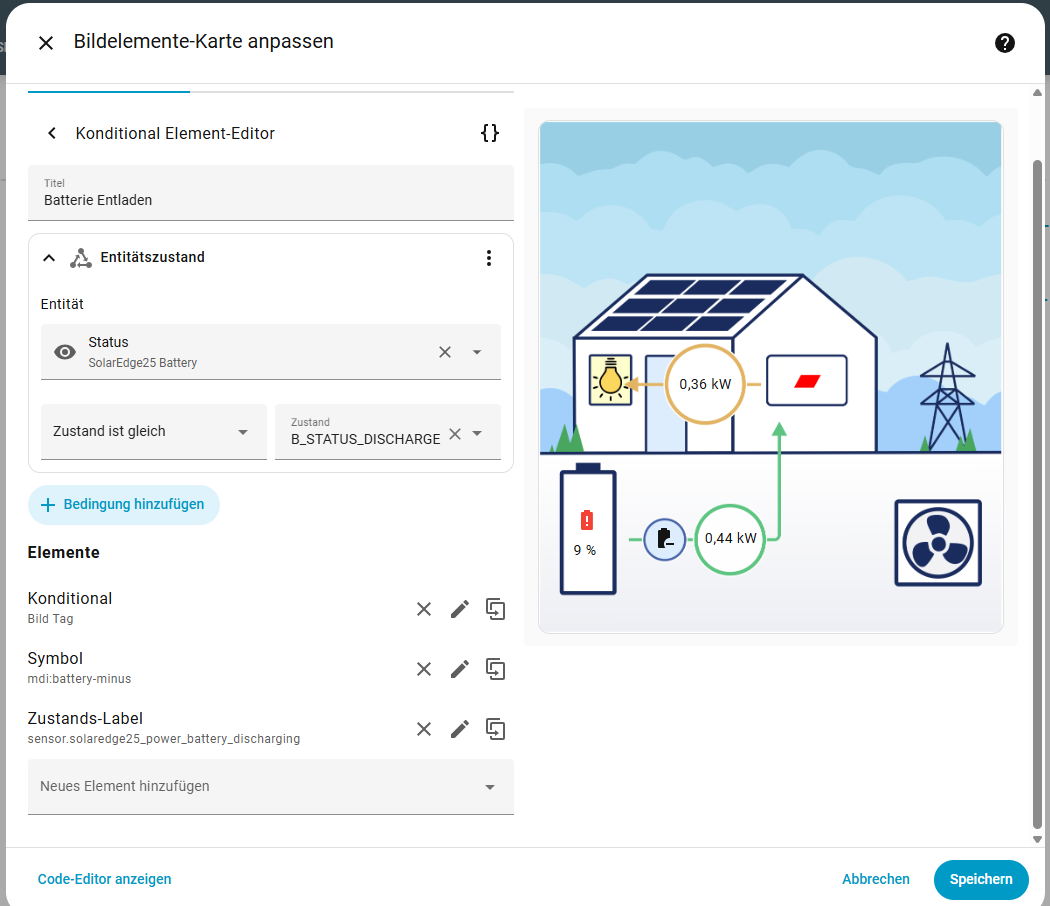The height and width of the screenshot is (906, 1050).
Task: Remove the Konditional Bild Tag element
Action: click(424, 609)
